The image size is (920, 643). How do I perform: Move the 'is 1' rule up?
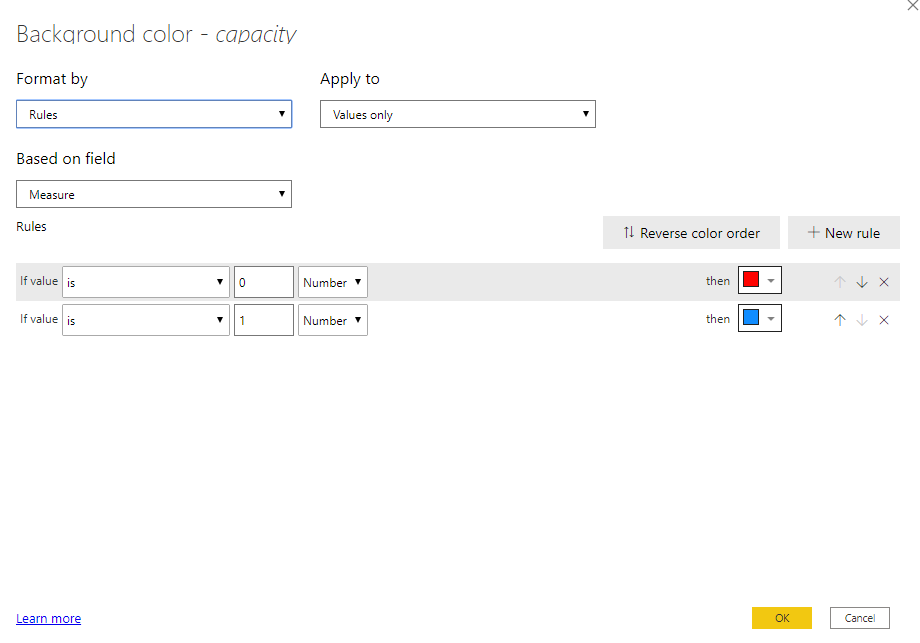pyautogui.click(x=840, y=320)
